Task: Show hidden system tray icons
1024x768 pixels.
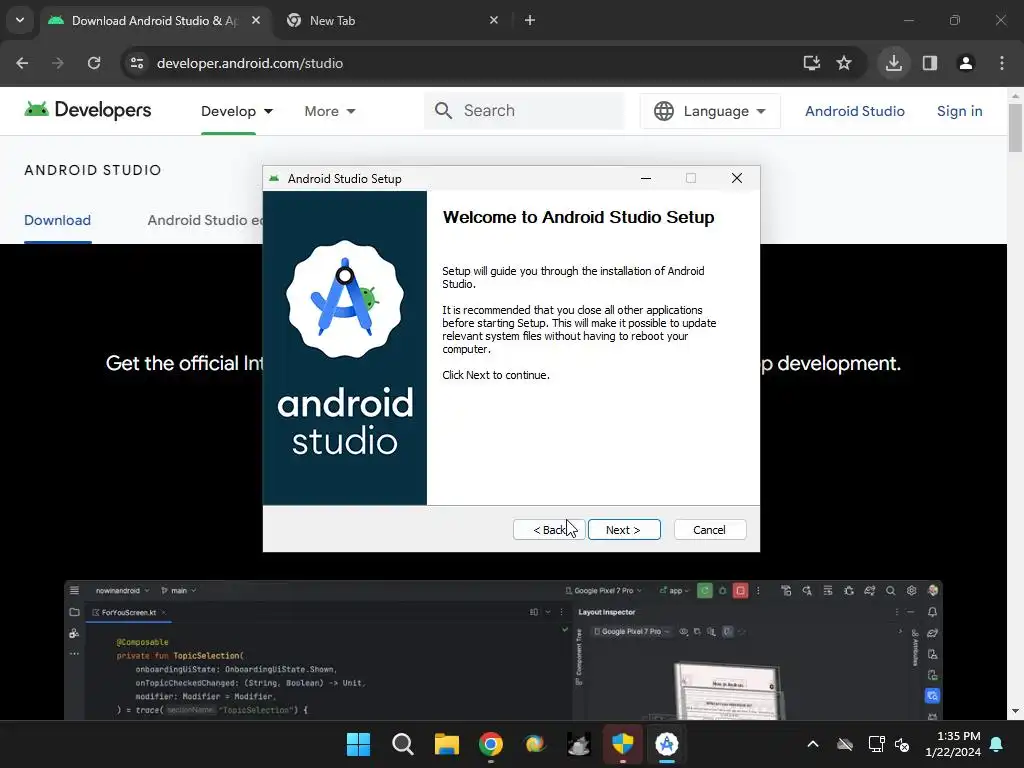Action: [x=813, y=744]
